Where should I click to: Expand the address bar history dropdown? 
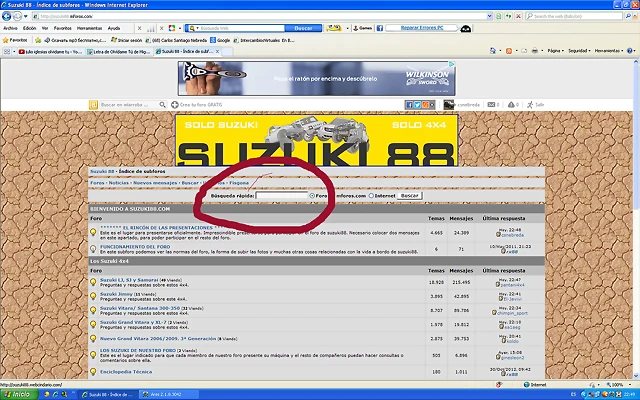489,16
